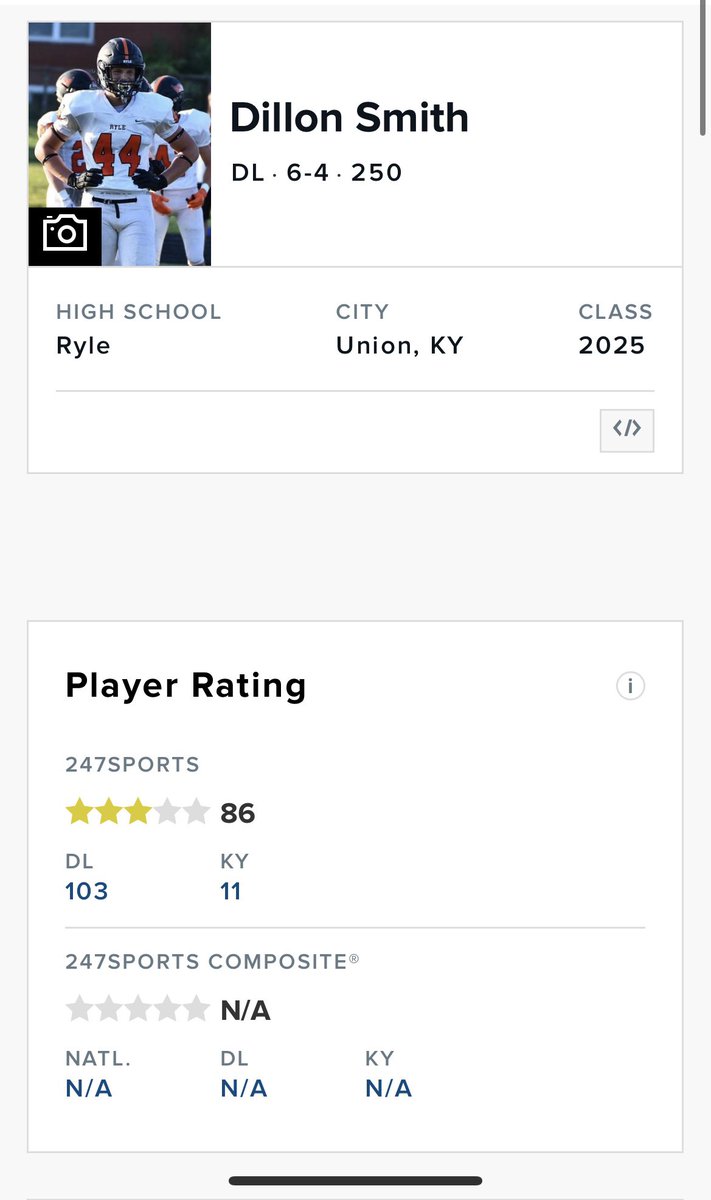Click the Ryle high school name
711x1200 pixels.
point(83,347)
